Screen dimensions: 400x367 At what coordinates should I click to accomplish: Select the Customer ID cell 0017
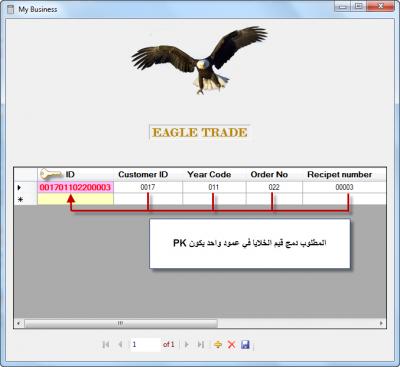148,187
